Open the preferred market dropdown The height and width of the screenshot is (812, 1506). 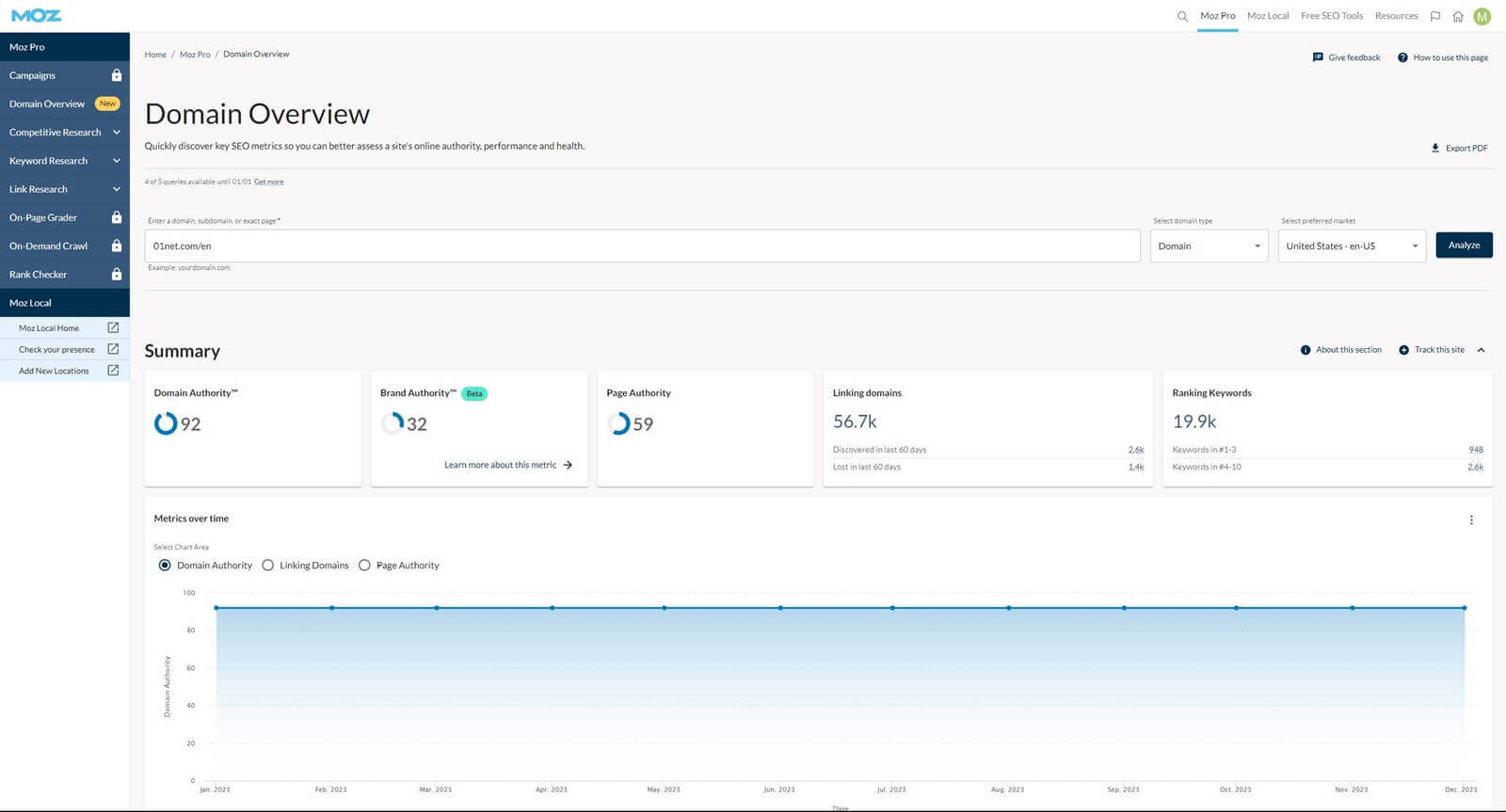(1352, 246)
